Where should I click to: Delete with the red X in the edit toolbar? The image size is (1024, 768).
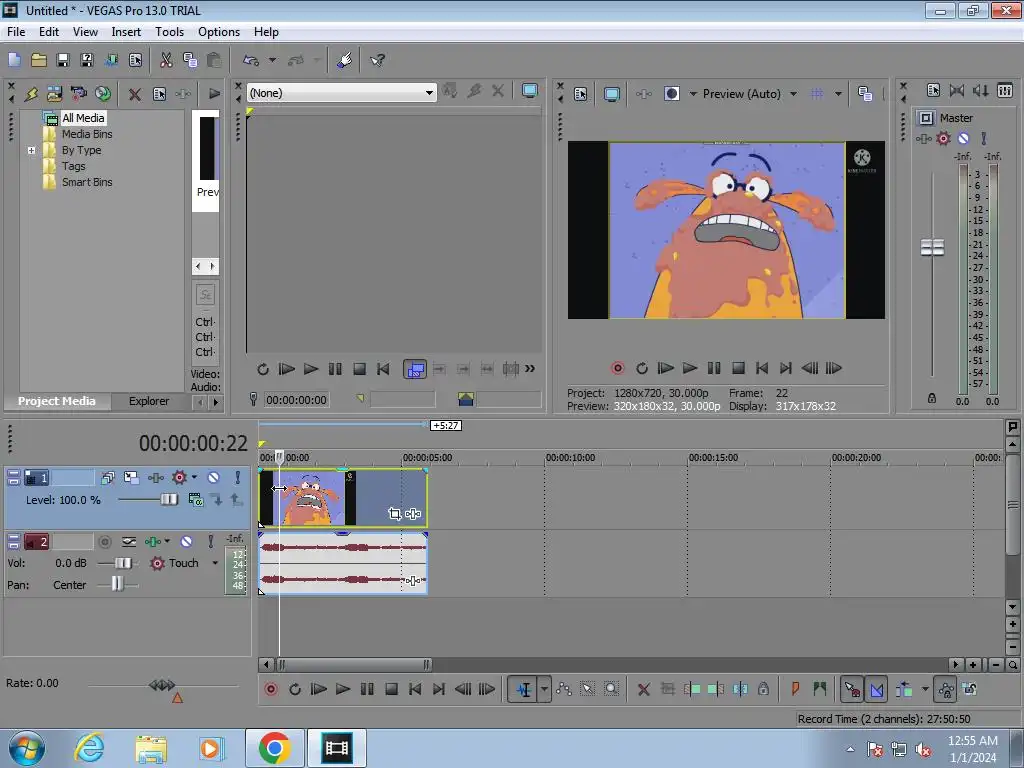click(x=643, y=689)
